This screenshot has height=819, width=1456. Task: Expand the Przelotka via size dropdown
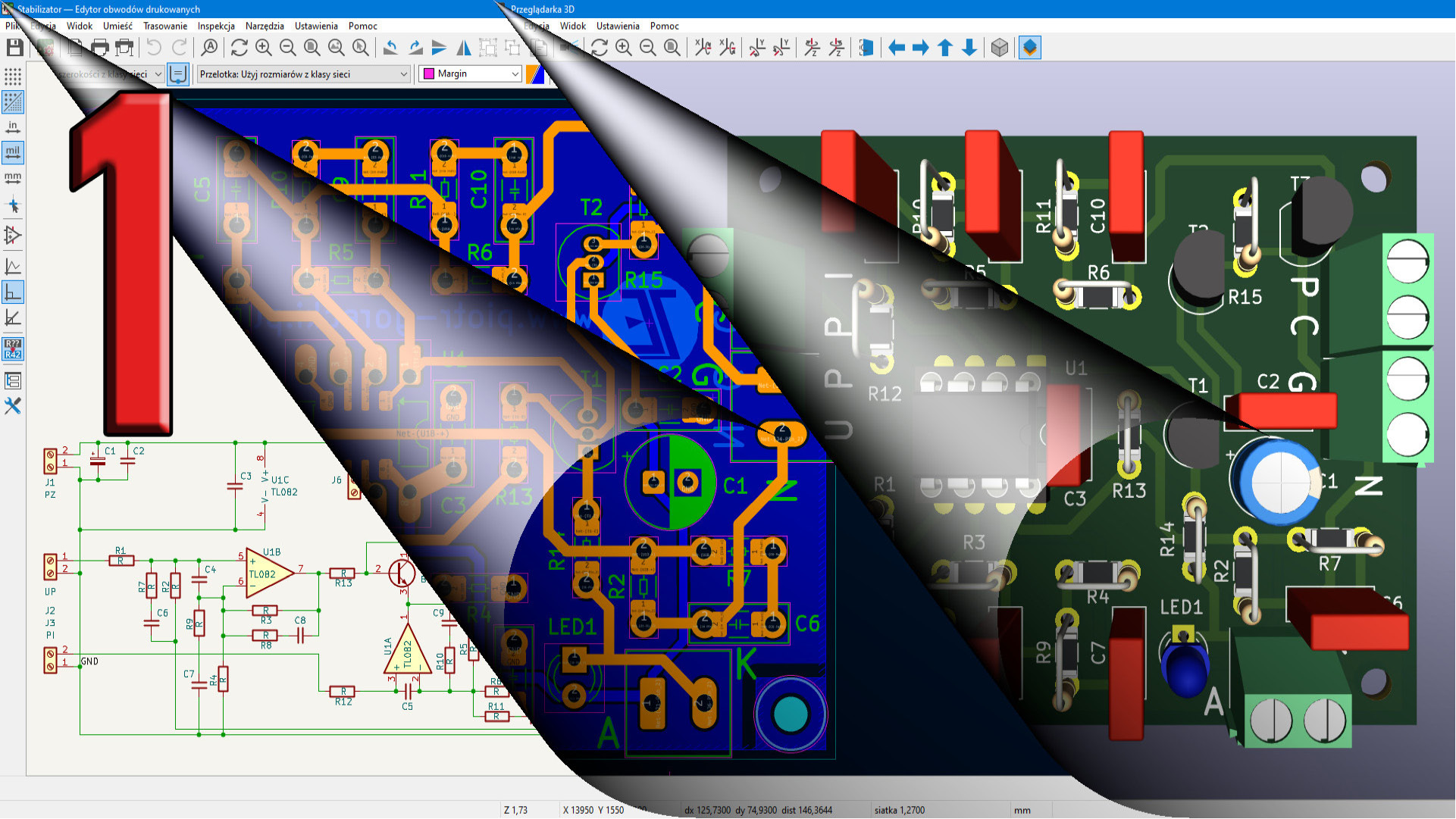click(403, 74)
